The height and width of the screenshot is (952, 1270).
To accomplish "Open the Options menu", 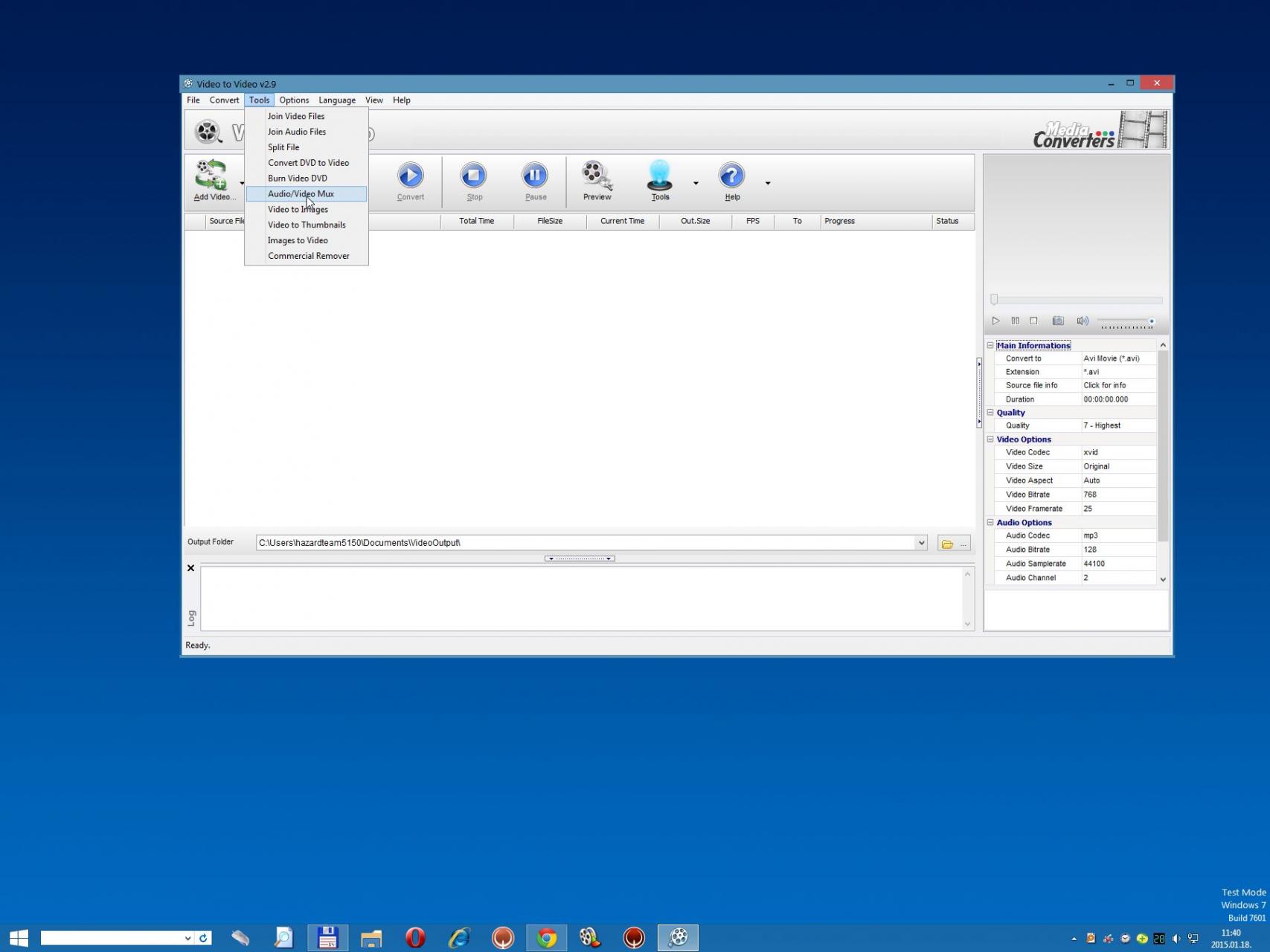I will (x=294, y=100).
